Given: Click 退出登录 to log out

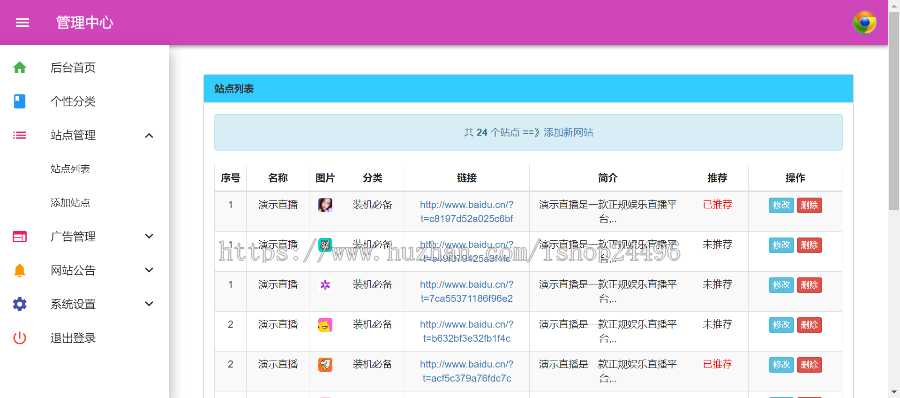Looking at the screenshot, I should tap(73, 338).
